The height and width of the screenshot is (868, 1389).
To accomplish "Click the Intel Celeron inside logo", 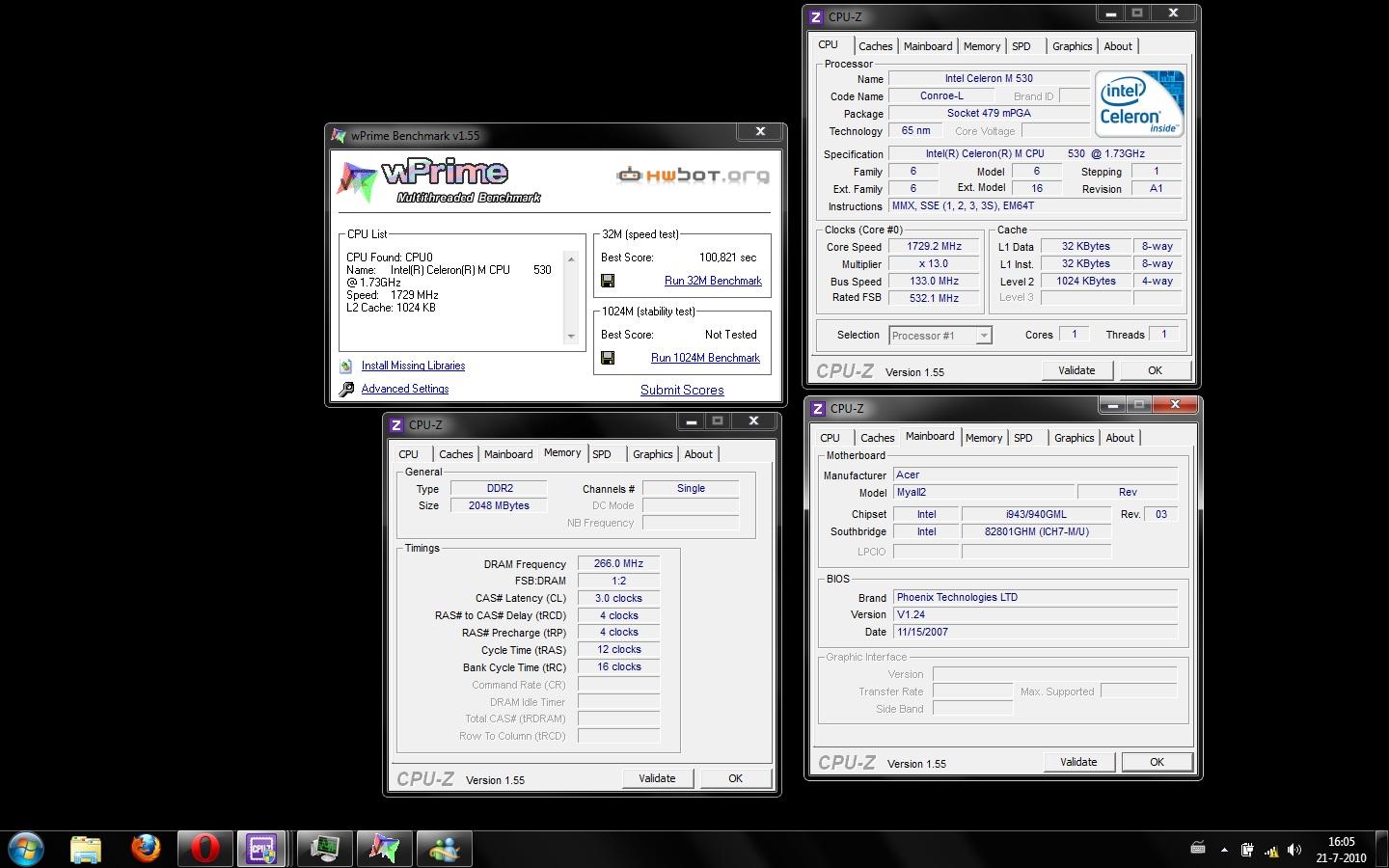I will coord(1138,104).
